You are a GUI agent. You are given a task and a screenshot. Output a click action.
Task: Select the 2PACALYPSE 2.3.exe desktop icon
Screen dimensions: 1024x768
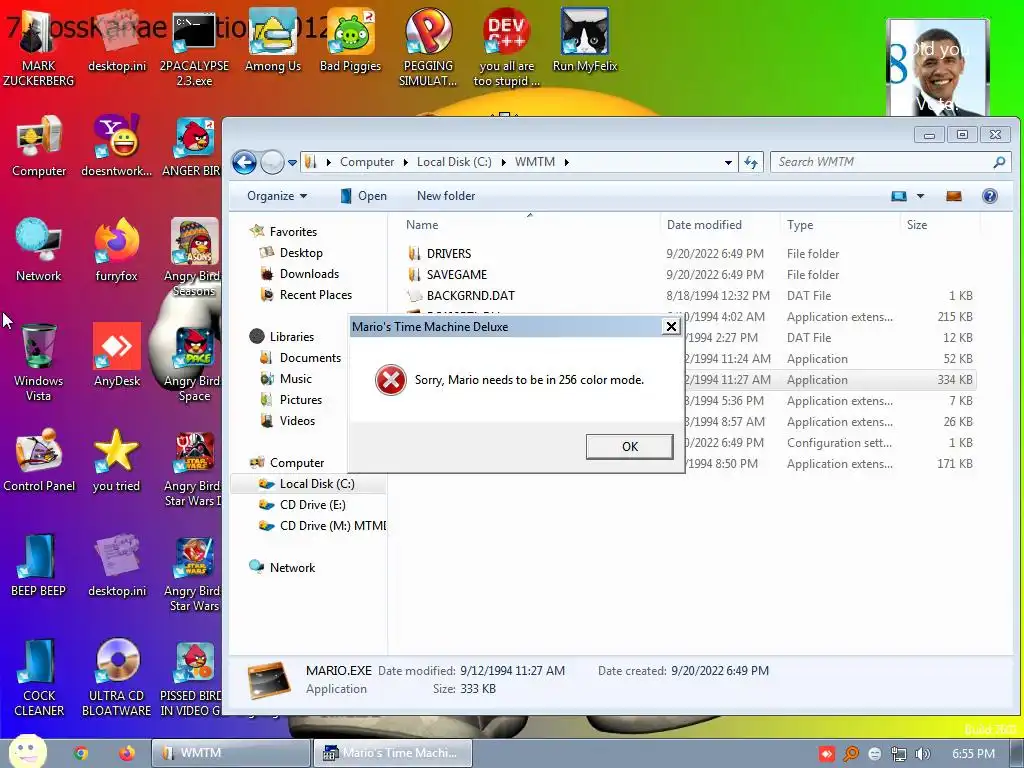pyautogui.click(x=194, y=49)
